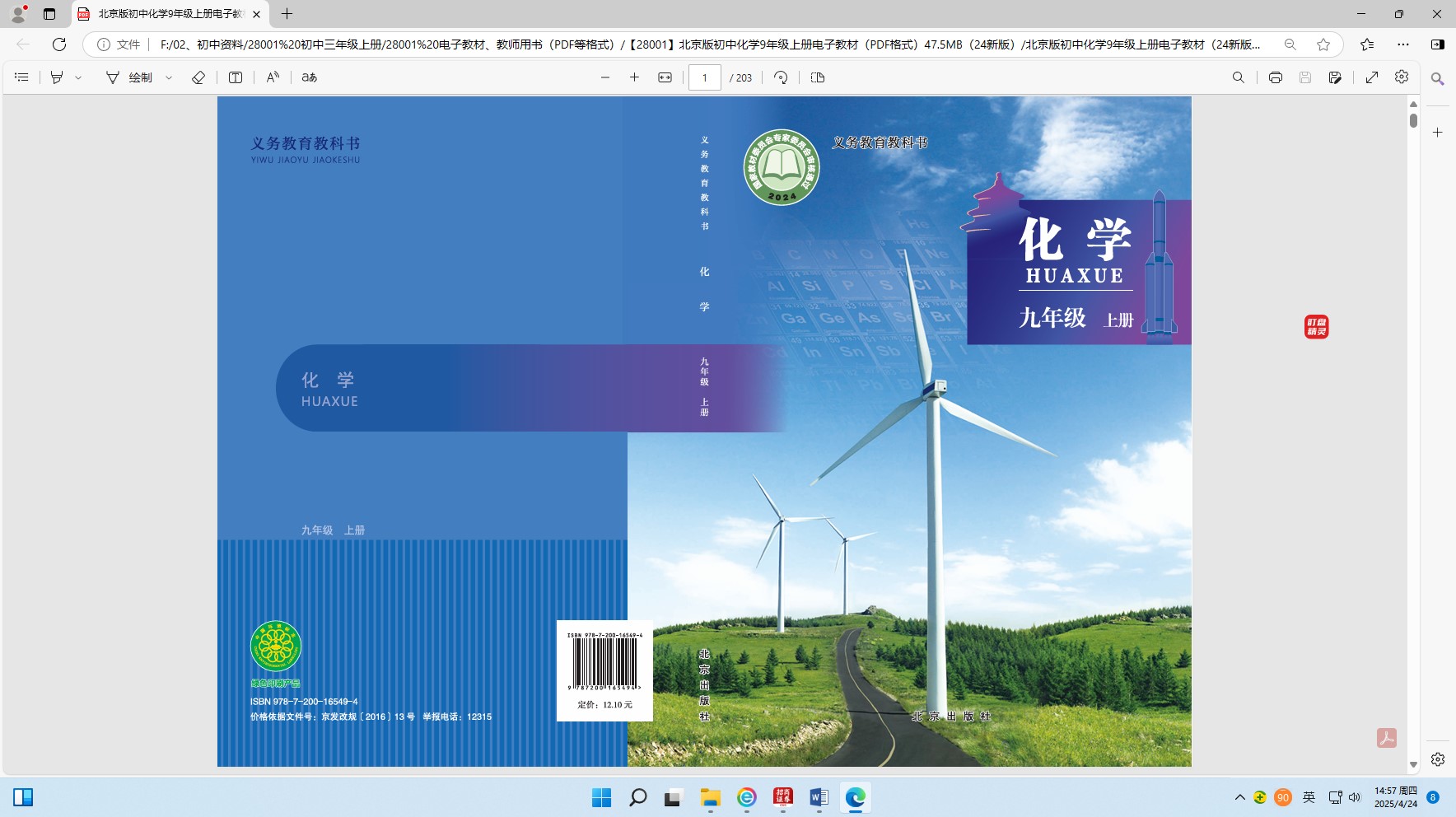Open the browser settings and more menu
Screen dimensions: 1456x817
[x=1403, y=44]
